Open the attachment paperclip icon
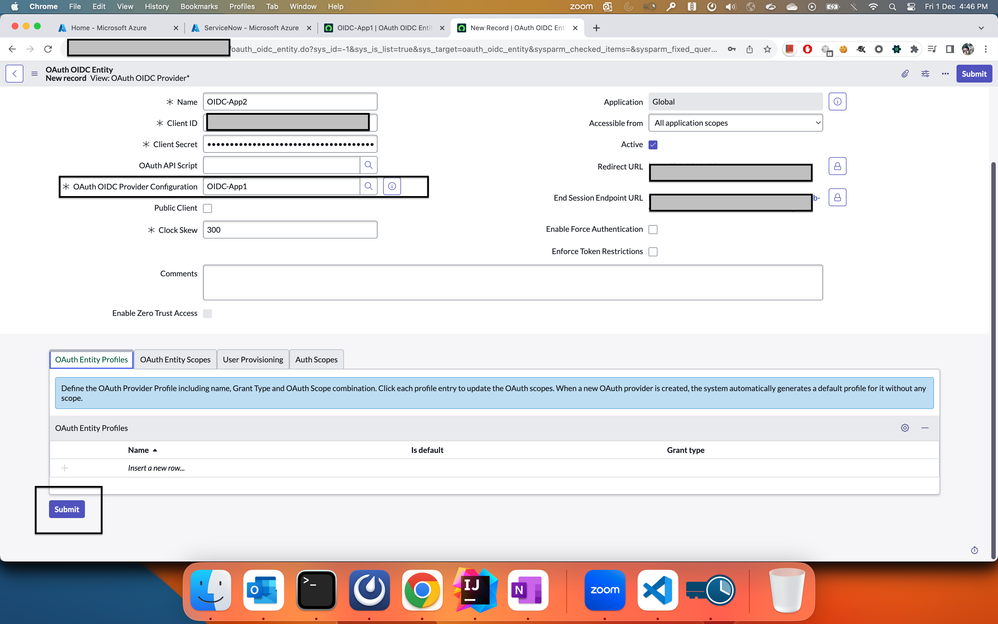998x624 pixels. point(905,73)
